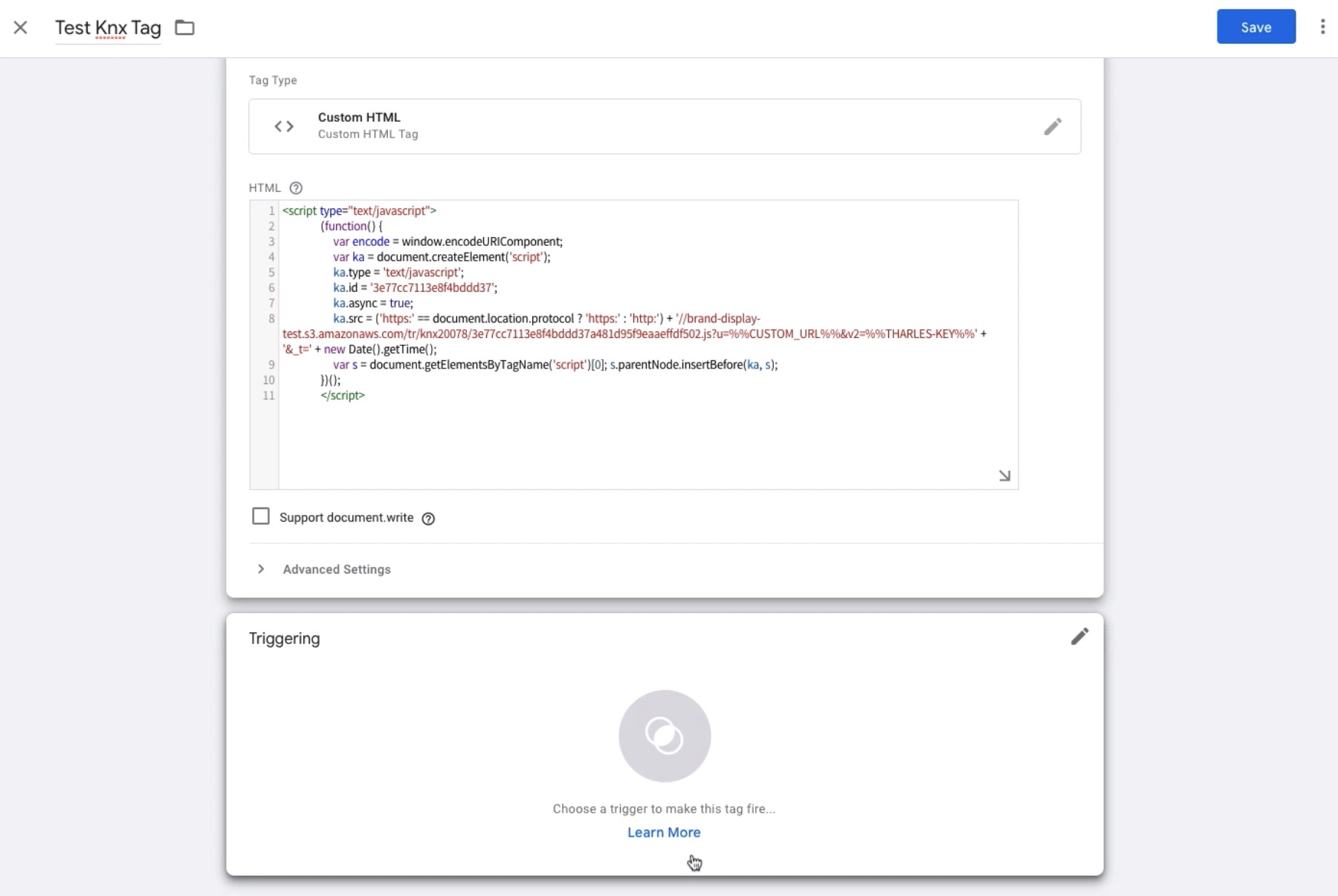
Task: Edit Triggering with the pencil icon
Action: [x=1079, y=637]
